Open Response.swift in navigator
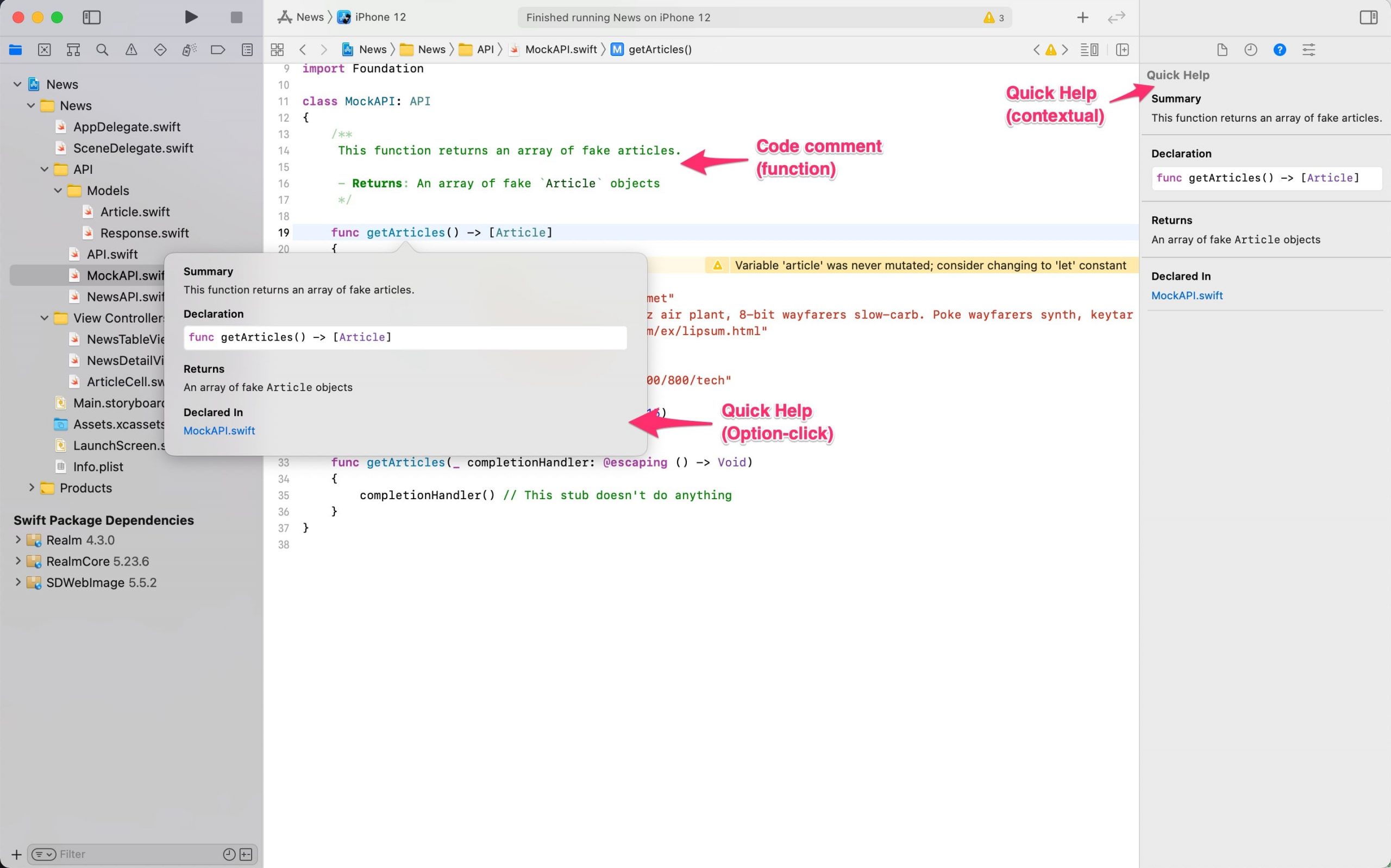This screenshot has height=868, width=1391. (x=144, y=233)
